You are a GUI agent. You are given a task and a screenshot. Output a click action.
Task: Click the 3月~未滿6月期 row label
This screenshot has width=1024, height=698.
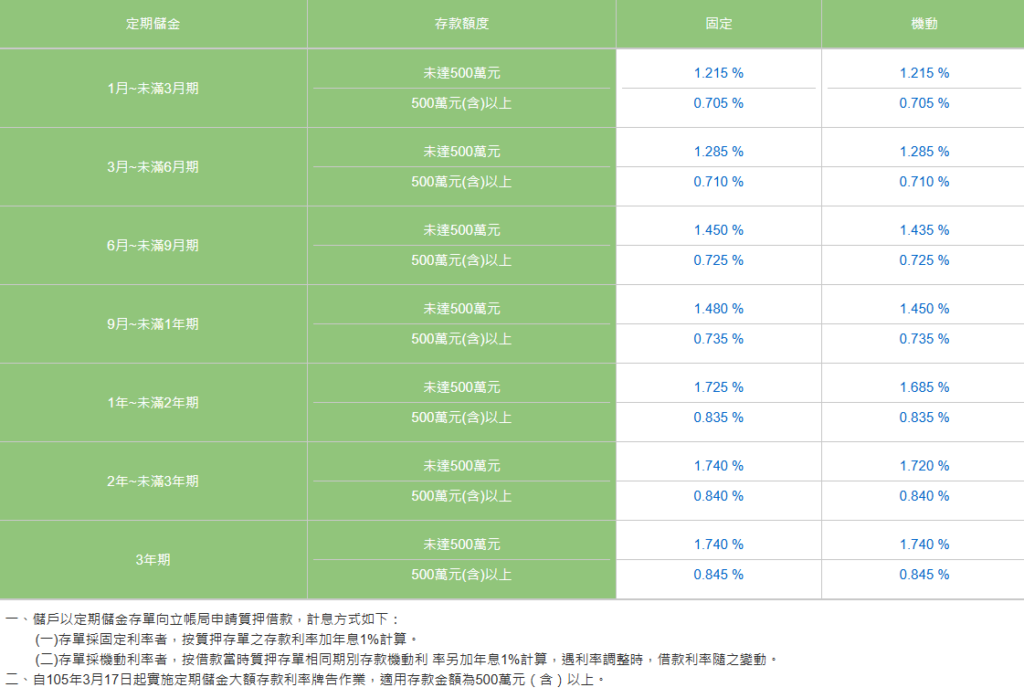pyautogui.click(x=153, y=167)
